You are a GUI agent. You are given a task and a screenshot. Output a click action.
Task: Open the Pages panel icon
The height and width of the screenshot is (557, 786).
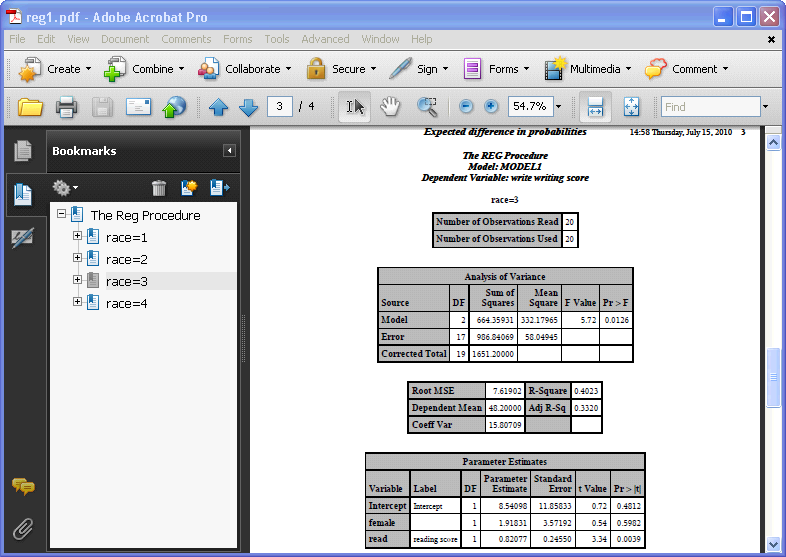pos(22,151)
